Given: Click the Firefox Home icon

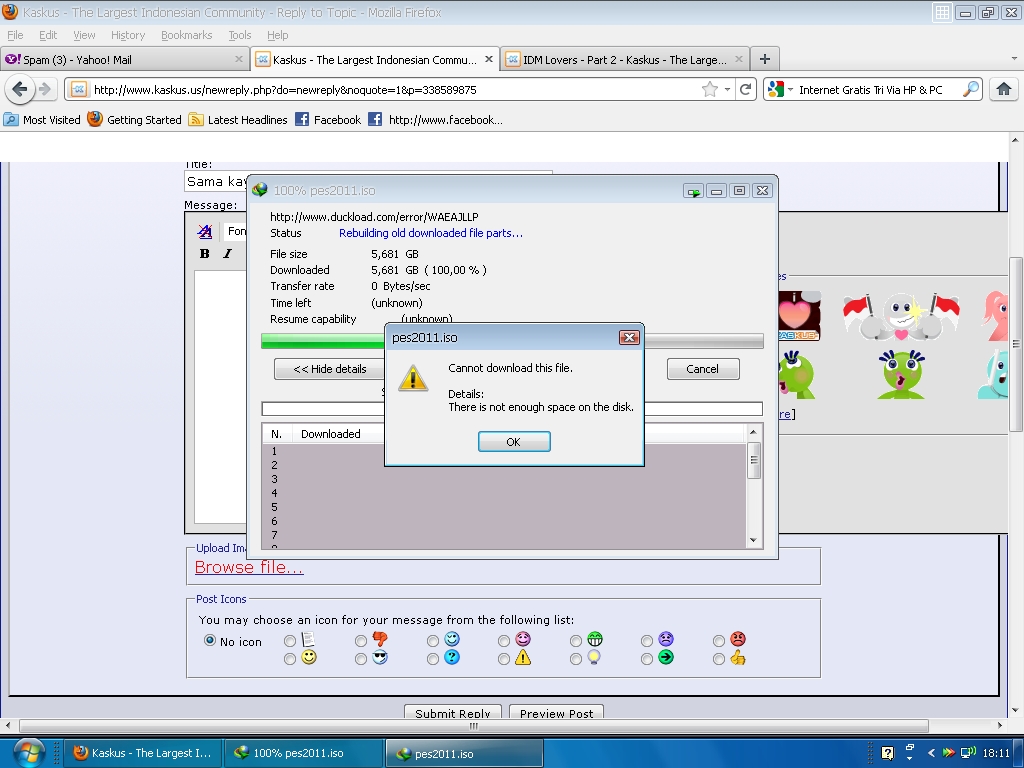Looking at the screenshot, I should (x=1004, y=89).
